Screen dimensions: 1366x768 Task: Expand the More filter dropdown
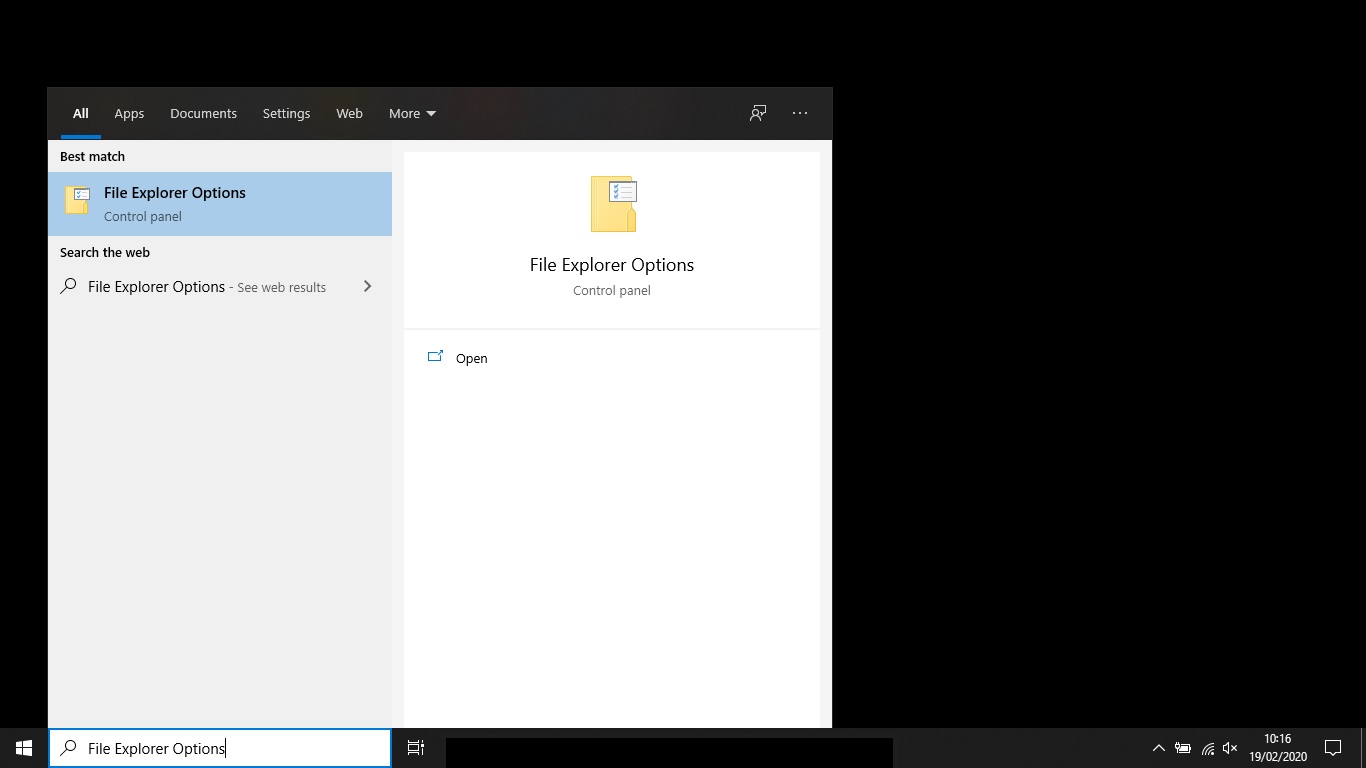412,113
